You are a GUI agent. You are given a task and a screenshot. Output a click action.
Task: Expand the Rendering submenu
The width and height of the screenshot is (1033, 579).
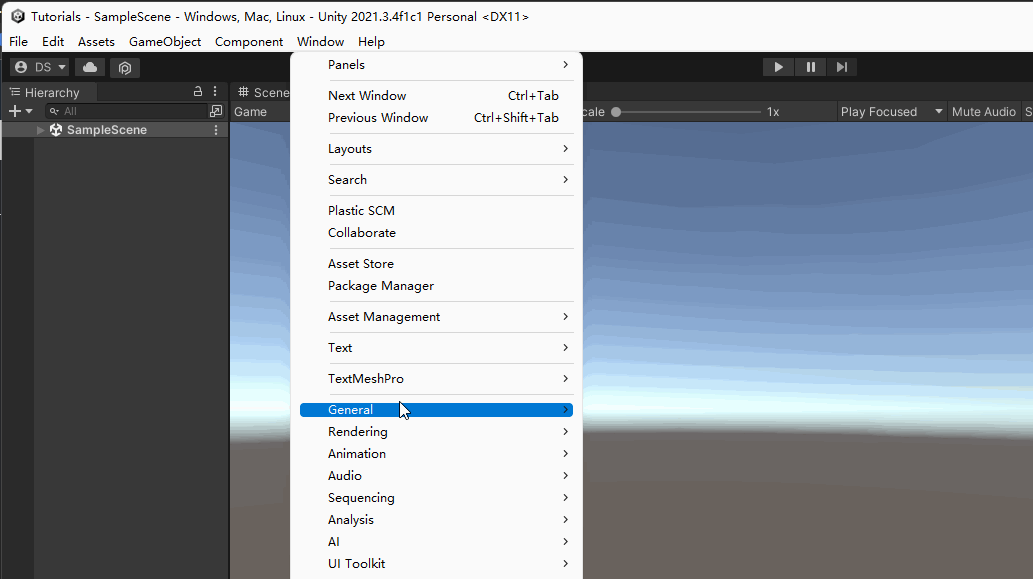coord(436,432)
